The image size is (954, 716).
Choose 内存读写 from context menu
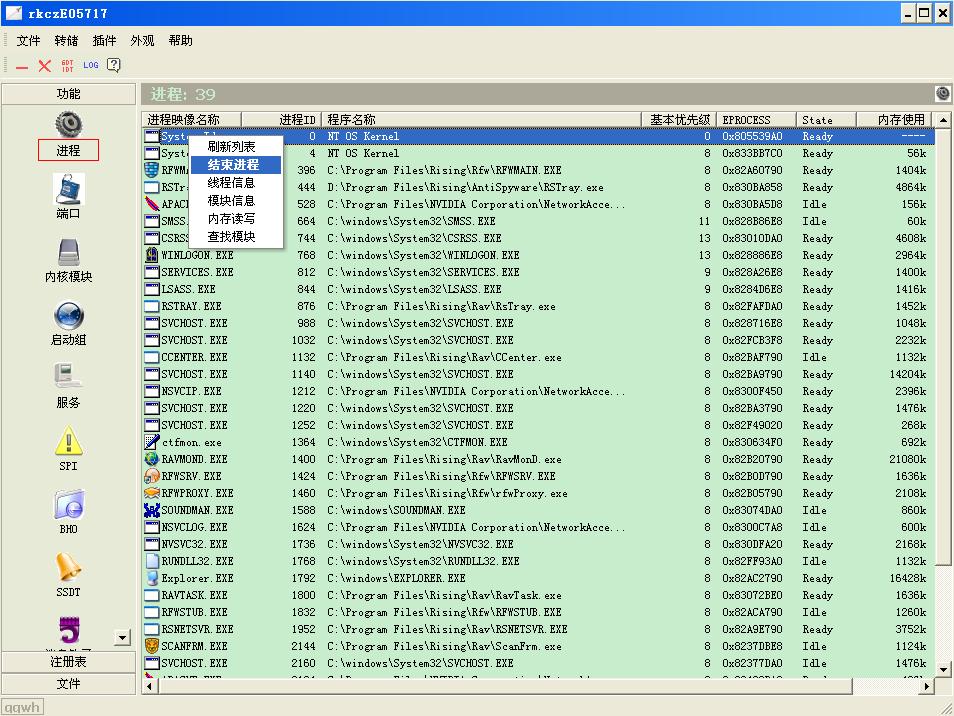tap(236, 218)
